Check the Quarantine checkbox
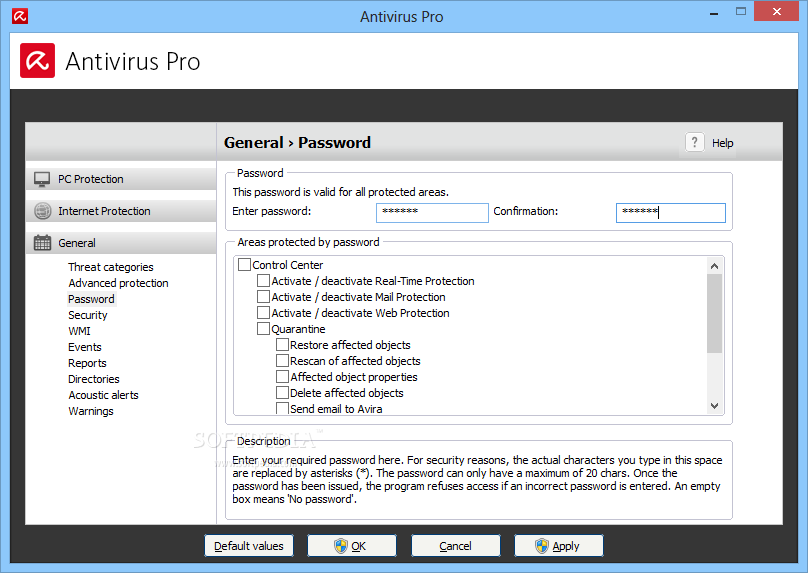808x573 pixels. tap(263, 329)
